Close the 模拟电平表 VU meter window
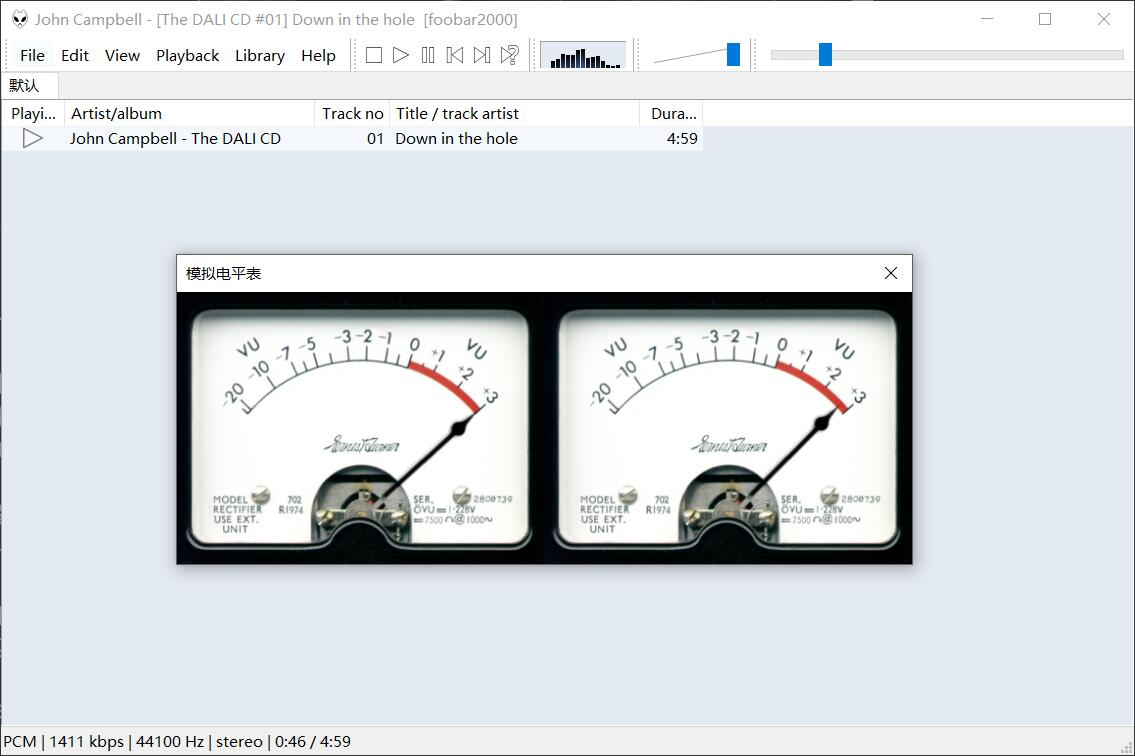 pos(891,273)
